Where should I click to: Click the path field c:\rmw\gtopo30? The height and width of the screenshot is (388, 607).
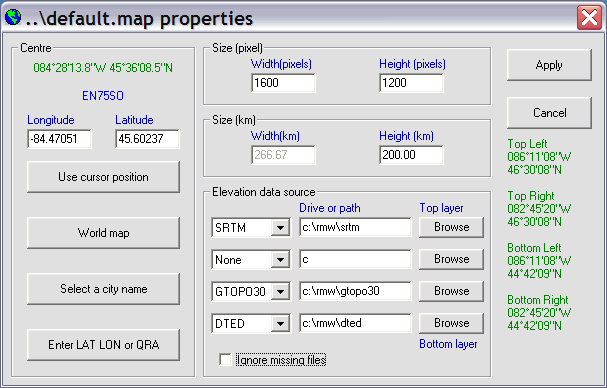tap(355, 291)
